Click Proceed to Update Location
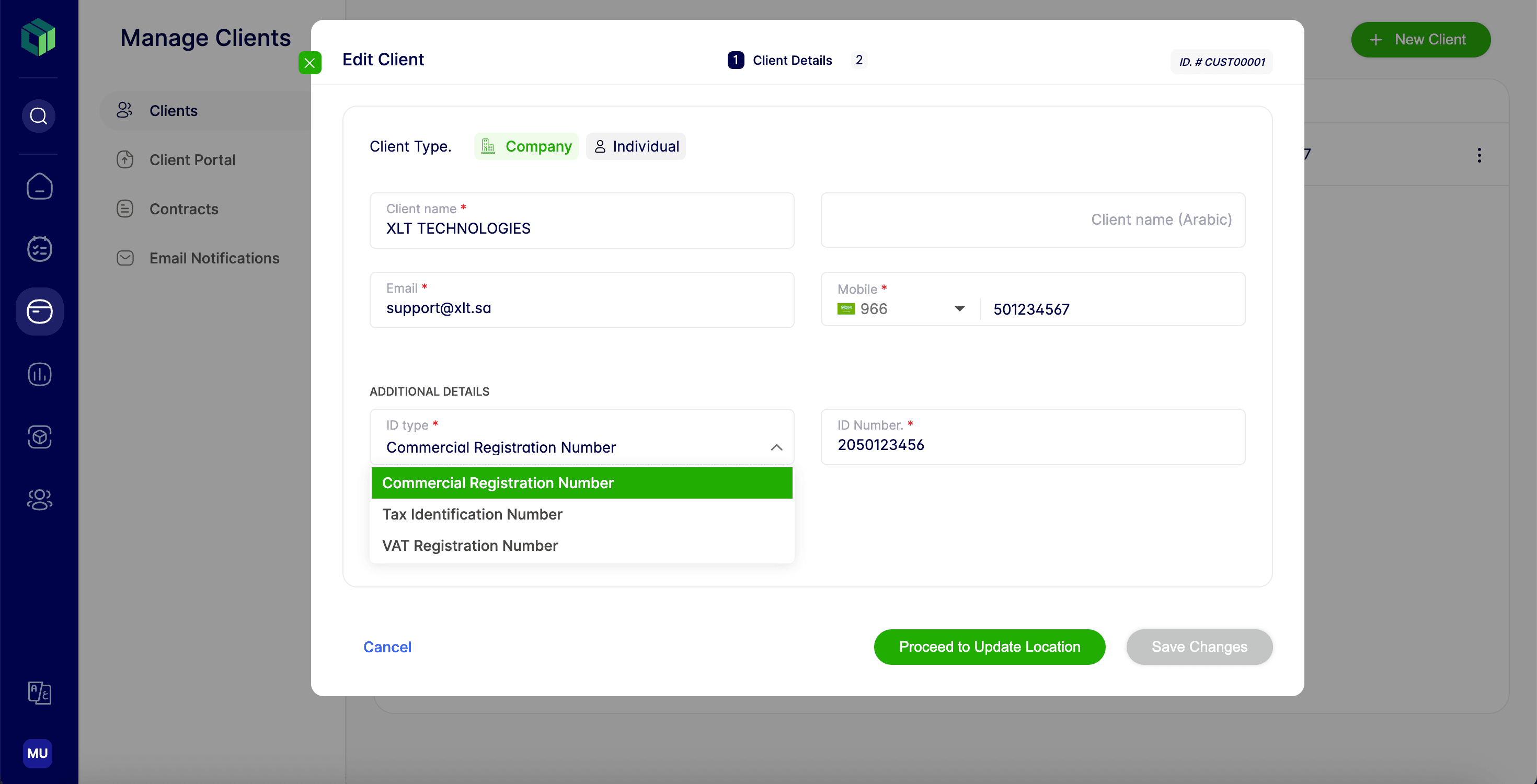 (989, 647)
